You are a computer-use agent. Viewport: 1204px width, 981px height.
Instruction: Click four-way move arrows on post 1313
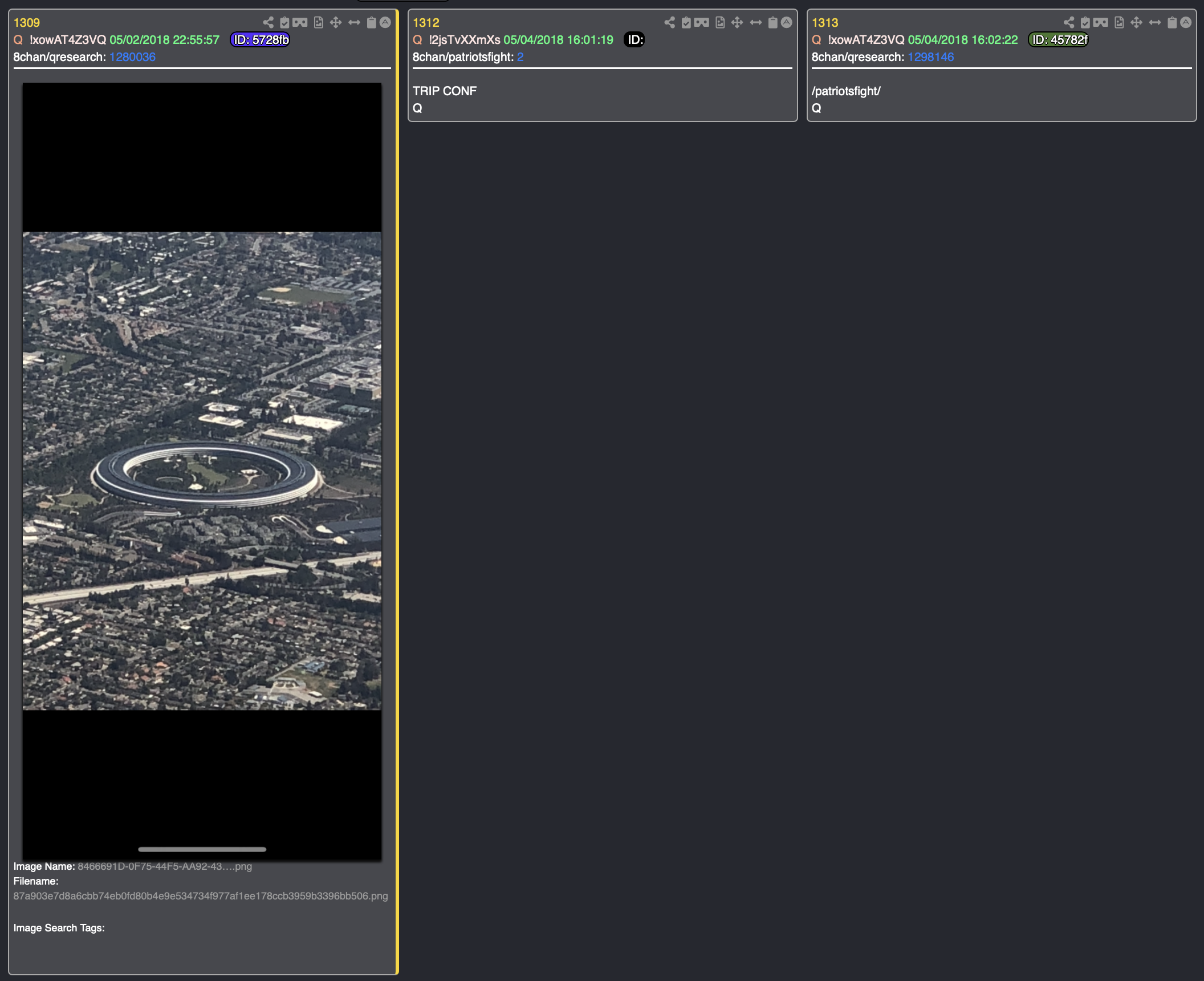pos(1136,23)
